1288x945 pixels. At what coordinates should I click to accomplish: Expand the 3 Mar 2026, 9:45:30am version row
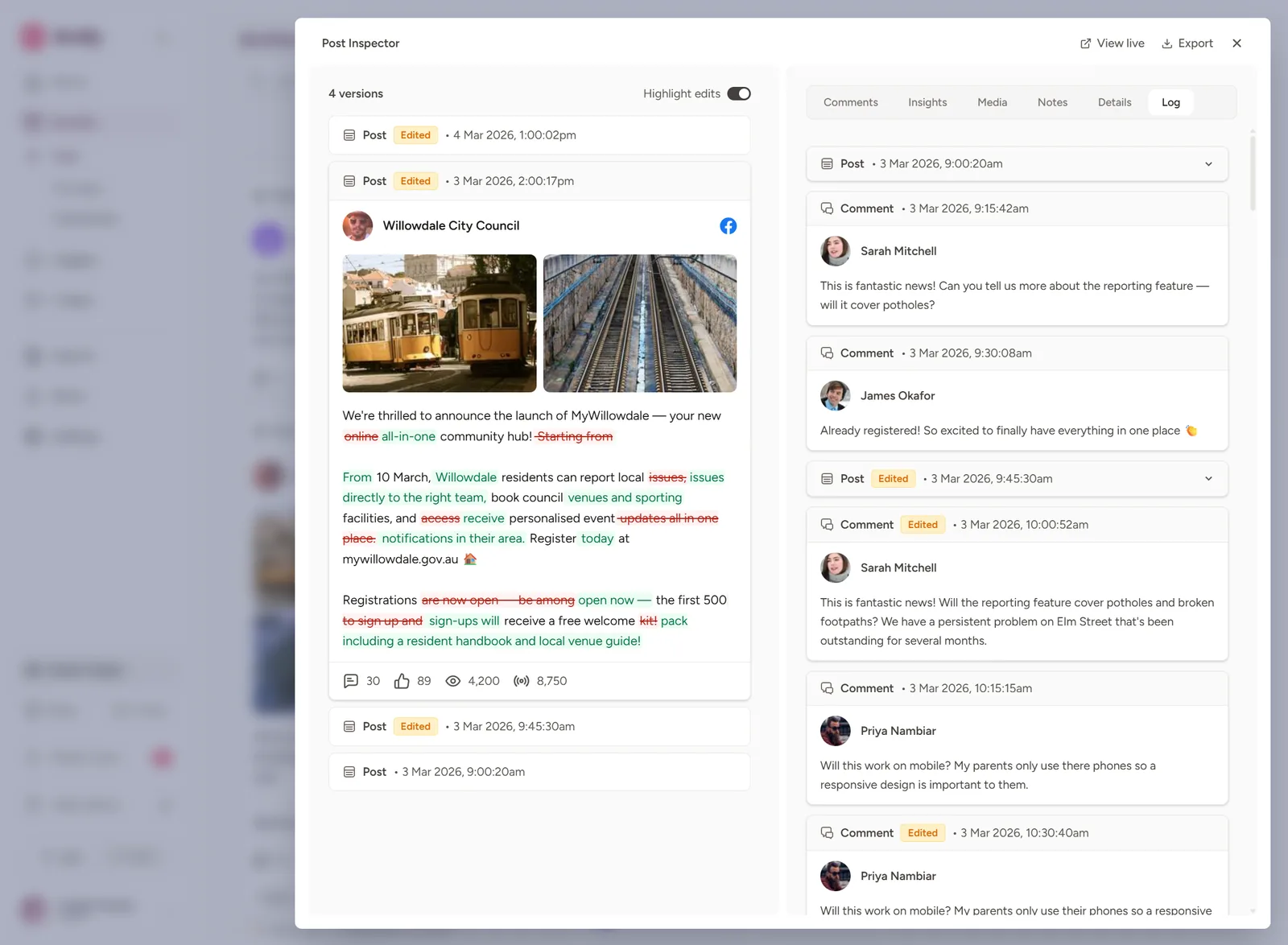tap(539, 726)
